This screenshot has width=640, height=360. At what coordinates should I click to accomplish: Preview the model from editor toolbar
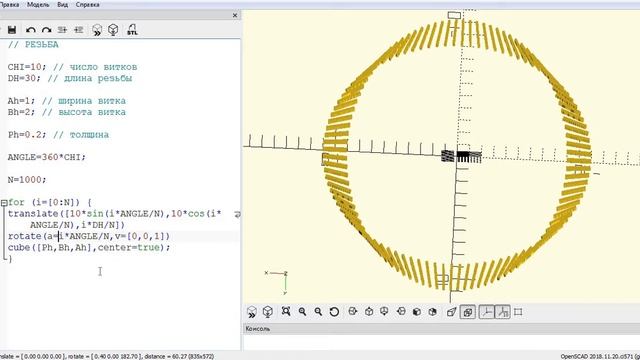pos(97,30)
